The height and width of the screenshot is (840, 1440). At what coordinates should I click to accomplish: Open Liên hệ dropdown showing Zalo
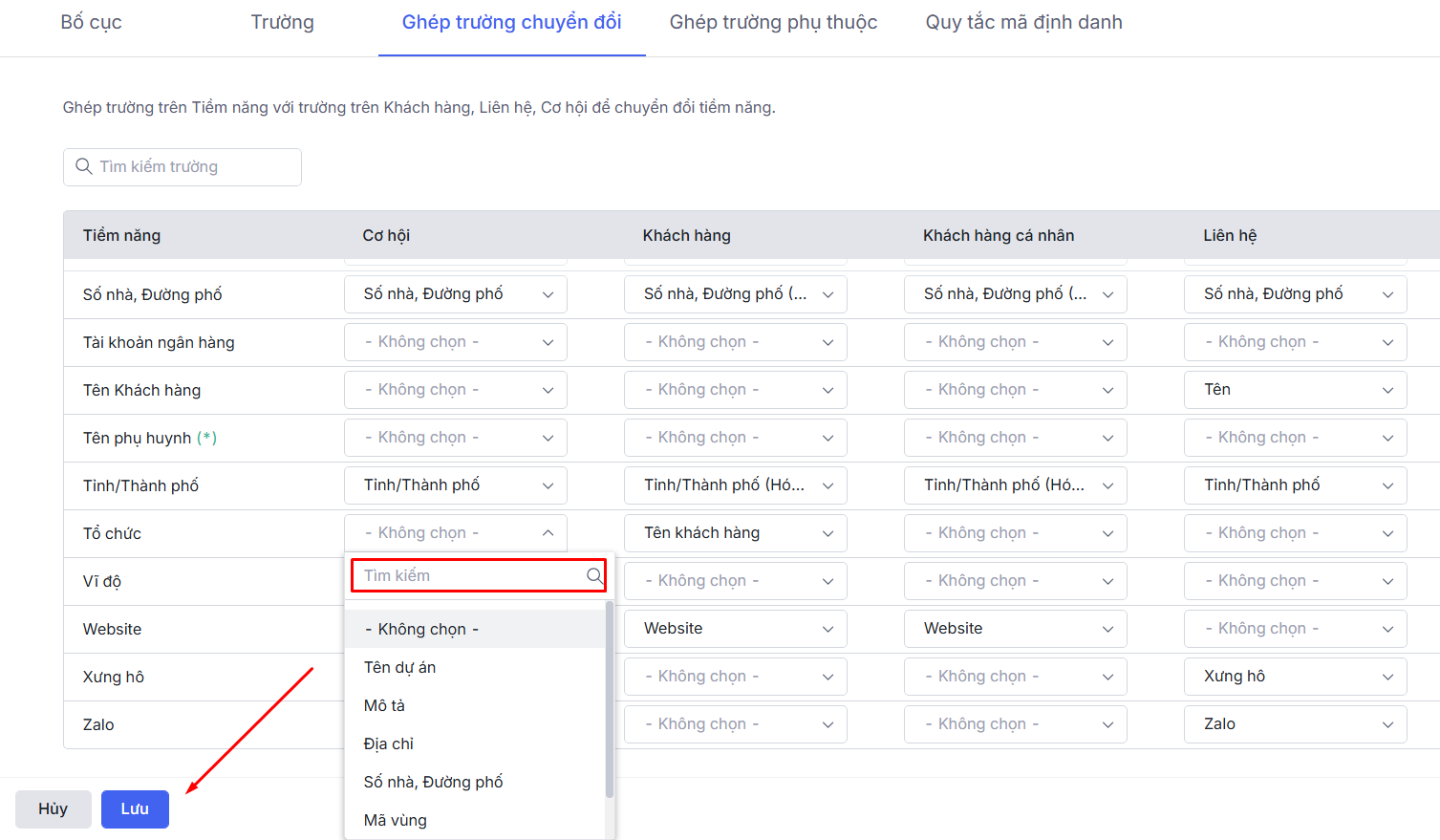click(x=1295, y=724)
